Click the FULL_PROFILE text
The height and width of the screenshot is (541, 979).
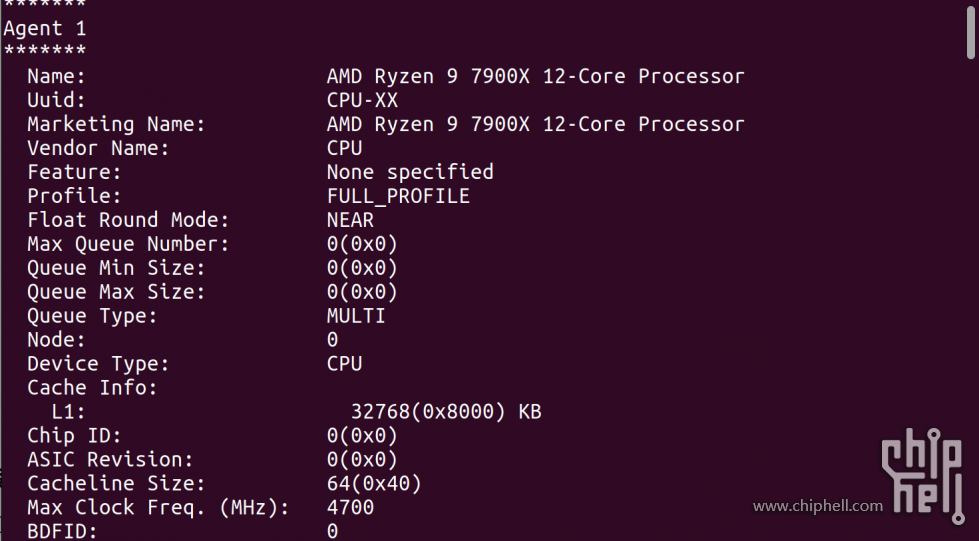tap(398, 196)
